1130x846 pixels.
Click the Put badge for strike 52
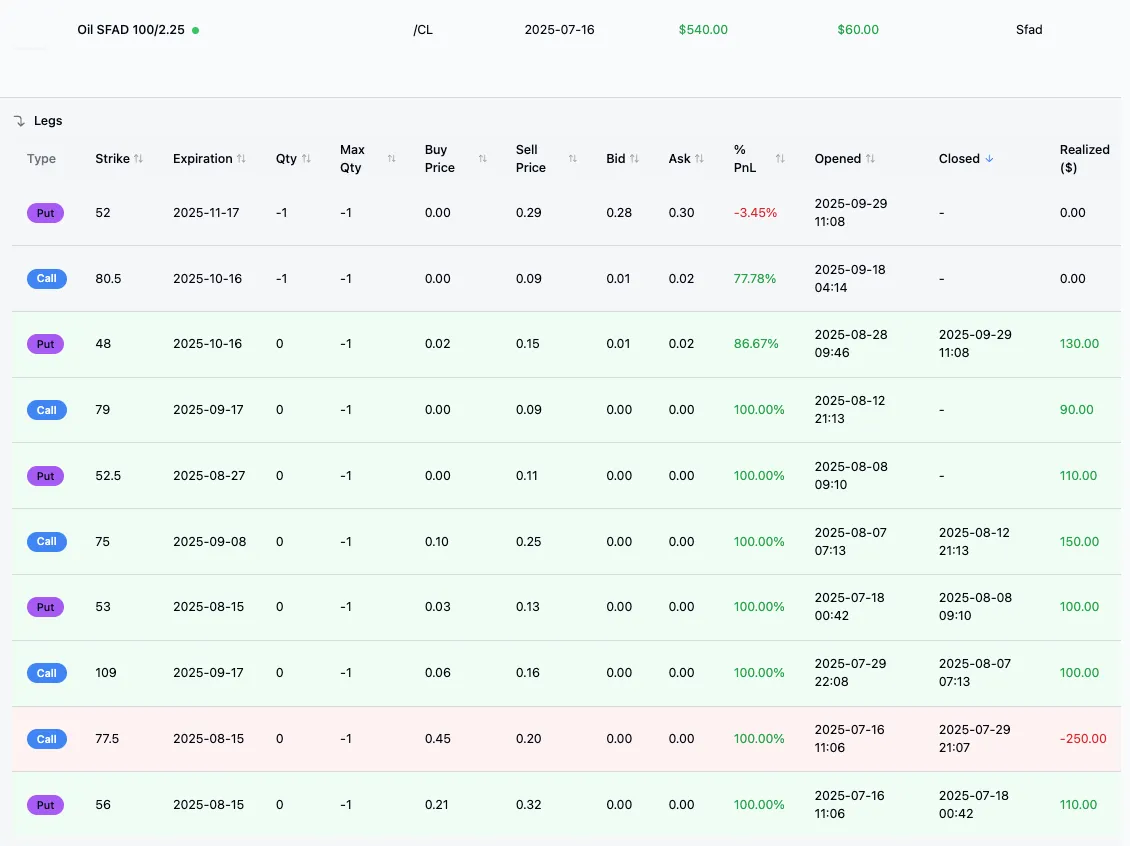click(x=45, y=213)
